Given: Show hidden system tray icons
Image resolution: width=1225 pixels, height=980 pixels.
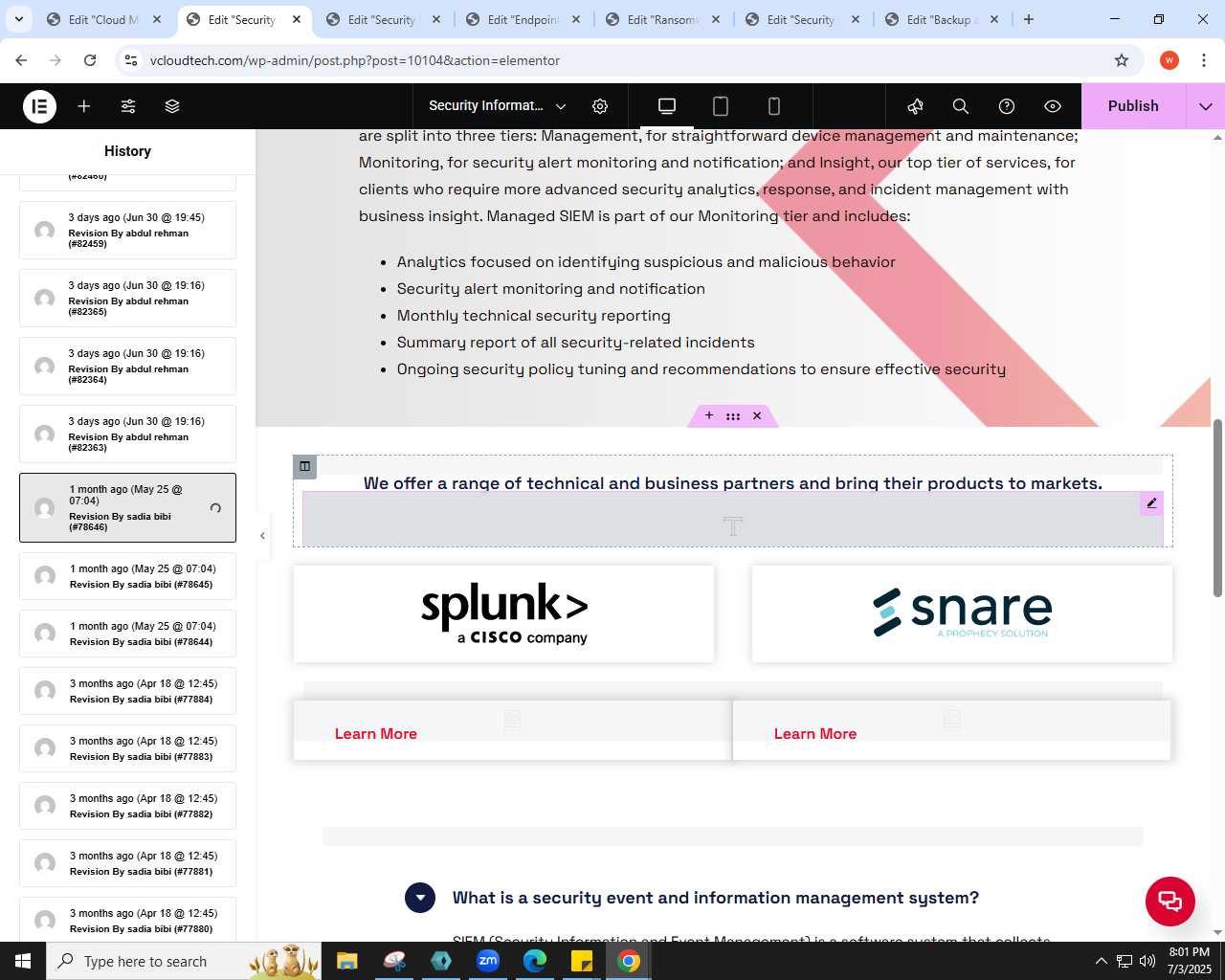Looking at the screenshot, I should pos(1101,961).
